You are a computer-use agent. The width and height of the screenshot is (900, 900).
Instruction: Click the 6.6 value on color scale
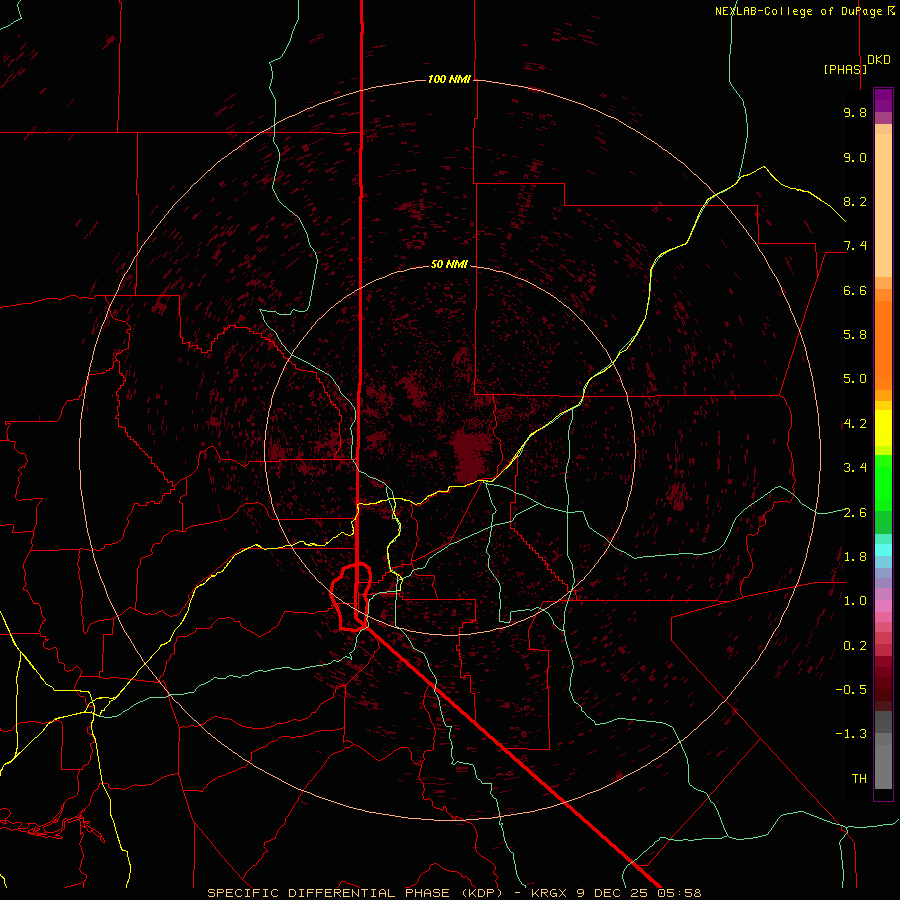coord(855,290)
